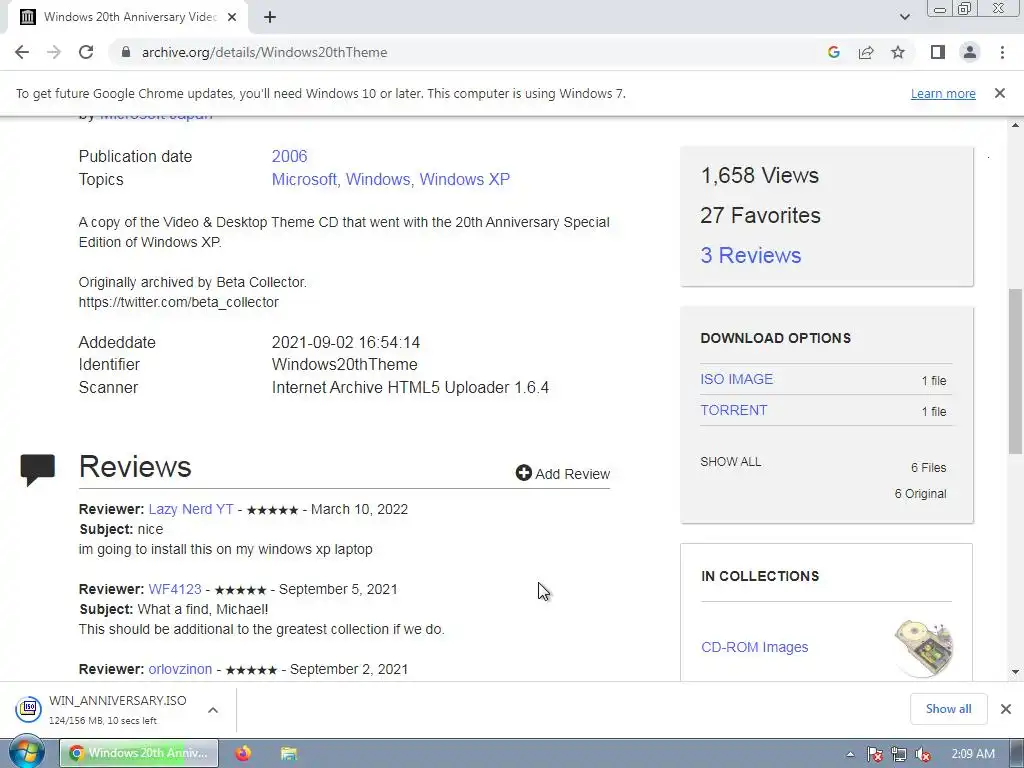1024x768 pixels.
Task: Reload the archive.org page
Action: click(86, 52)
